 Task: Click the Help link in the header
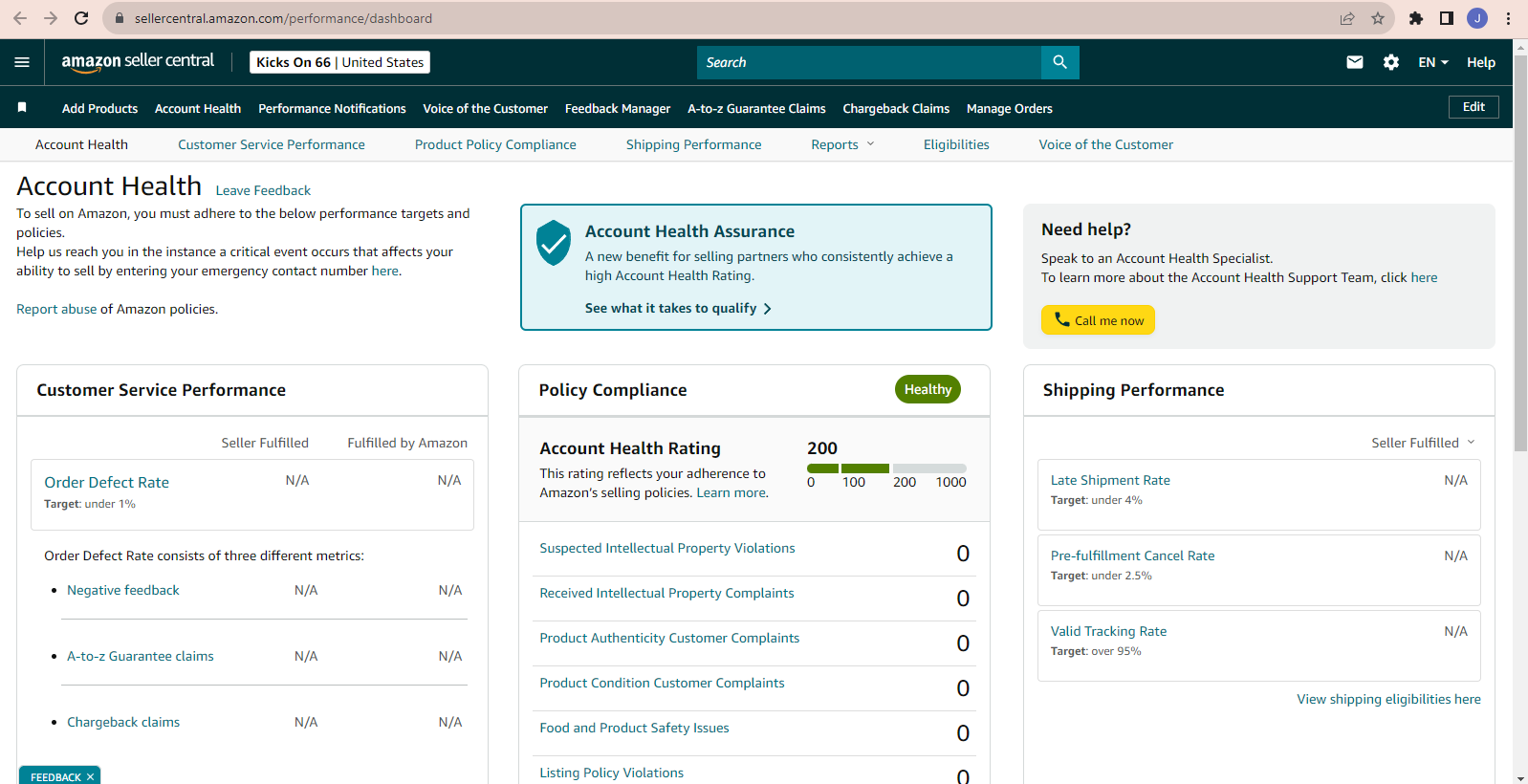1481,62
